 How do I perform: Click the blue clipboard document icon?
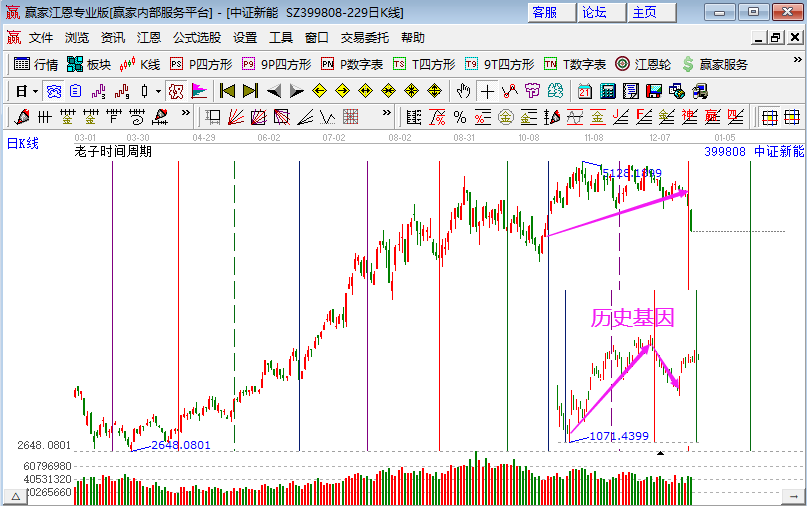[76, 92]
